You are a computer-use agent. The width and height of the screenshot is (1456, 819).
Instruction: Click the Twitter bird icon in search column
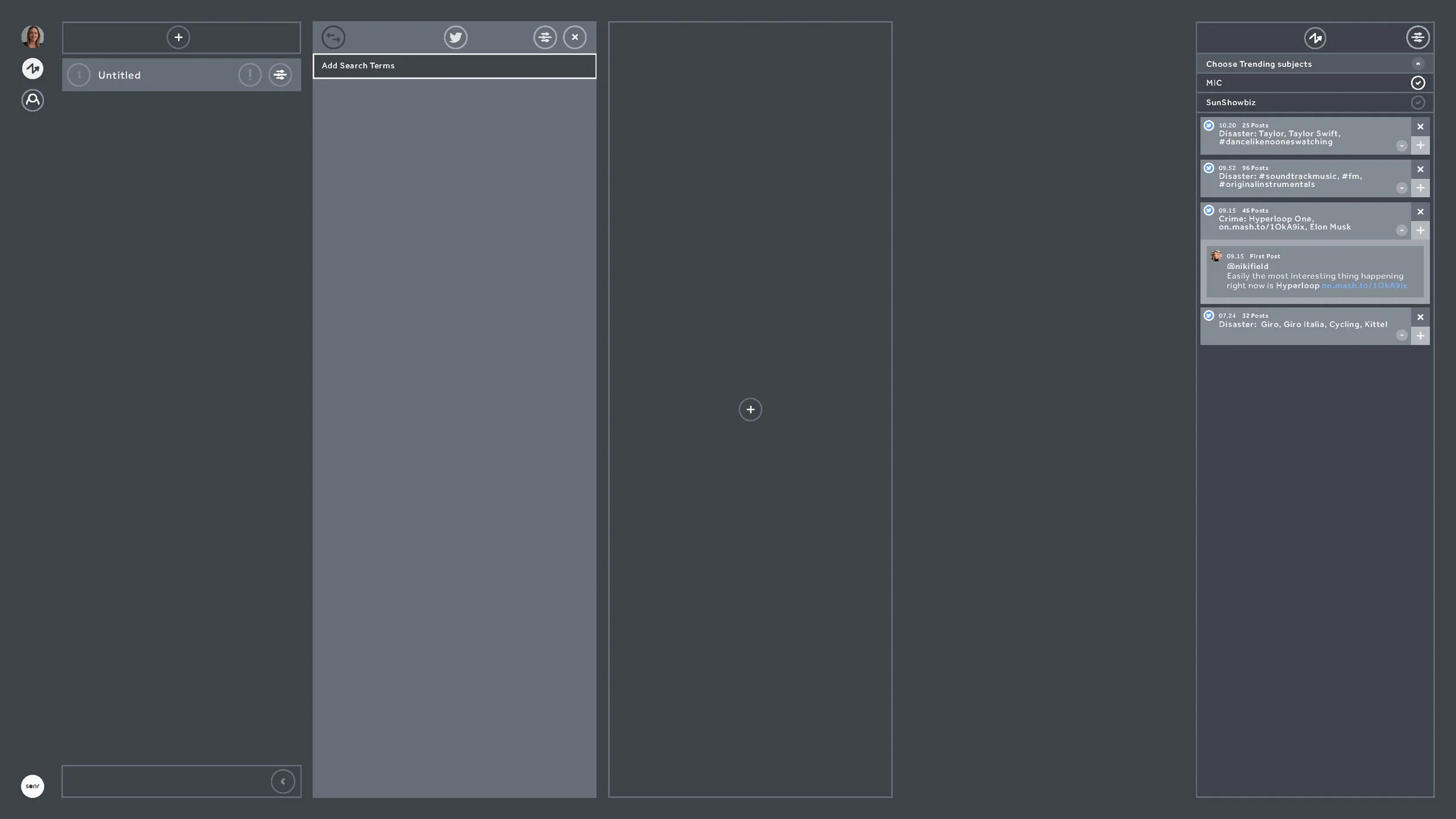coord(455,37)
